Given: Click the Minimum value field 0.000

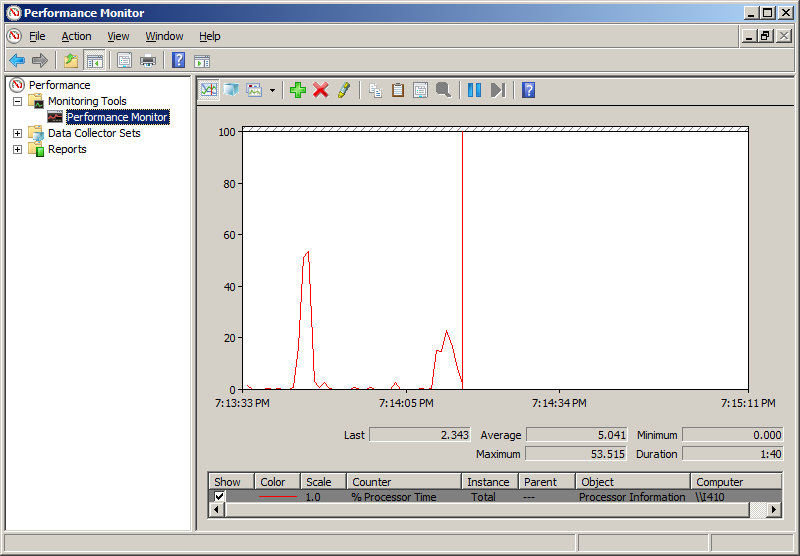Looking at the screenshot, I should pyautogui.click(x=733, y=435).
